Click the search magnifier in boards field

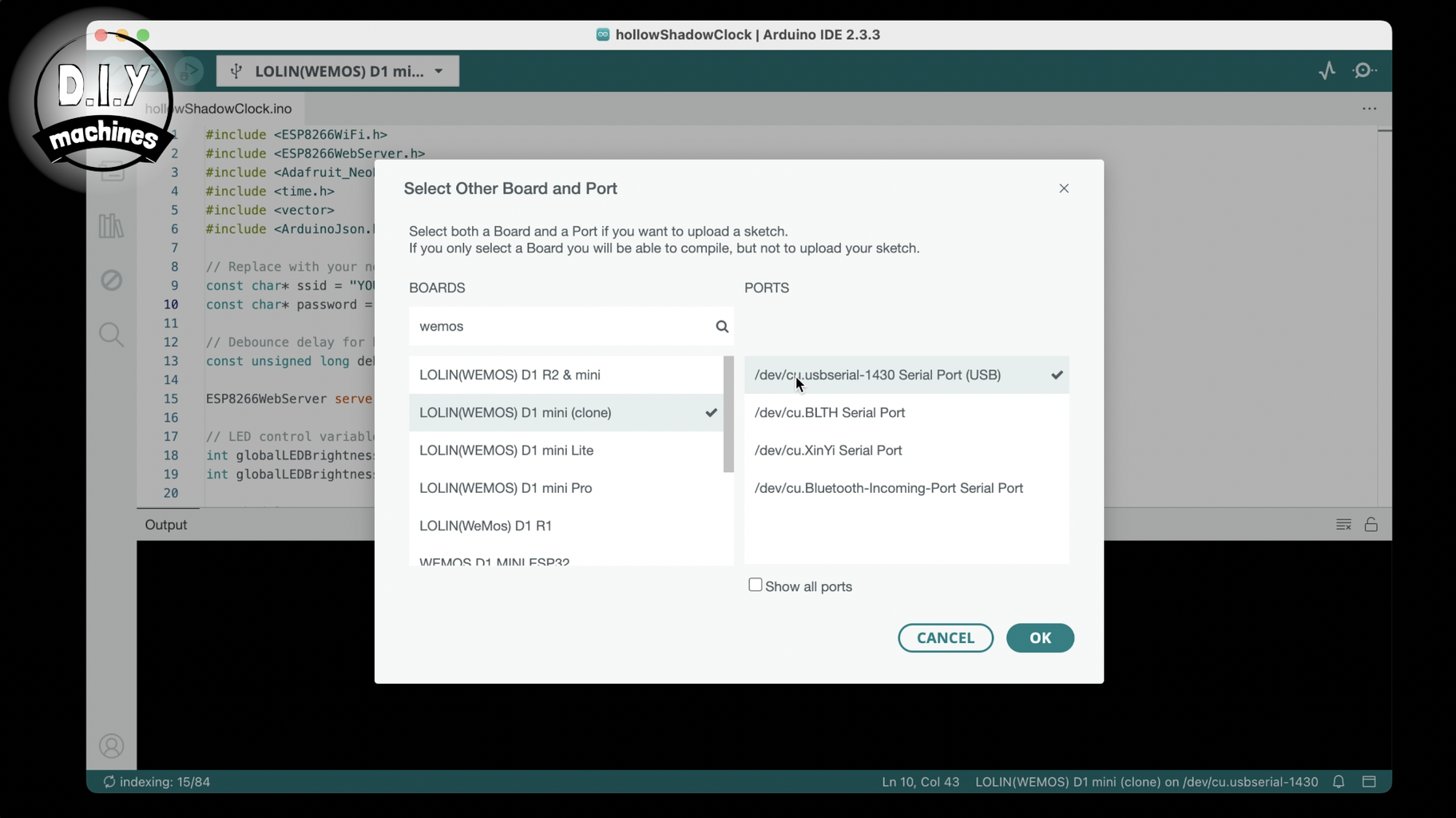(722, 326)
